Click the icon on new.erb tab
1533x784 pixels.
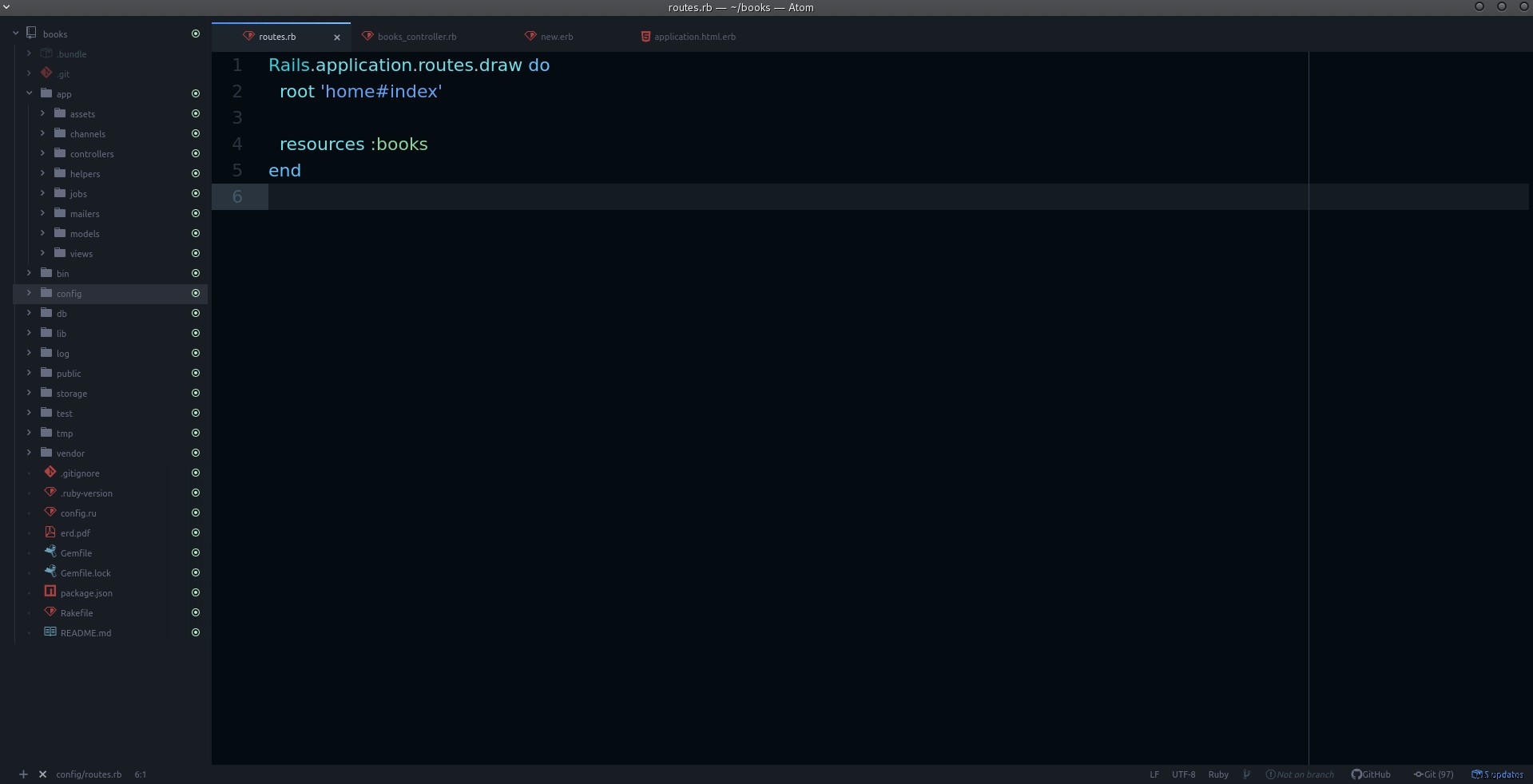point(530,37)
